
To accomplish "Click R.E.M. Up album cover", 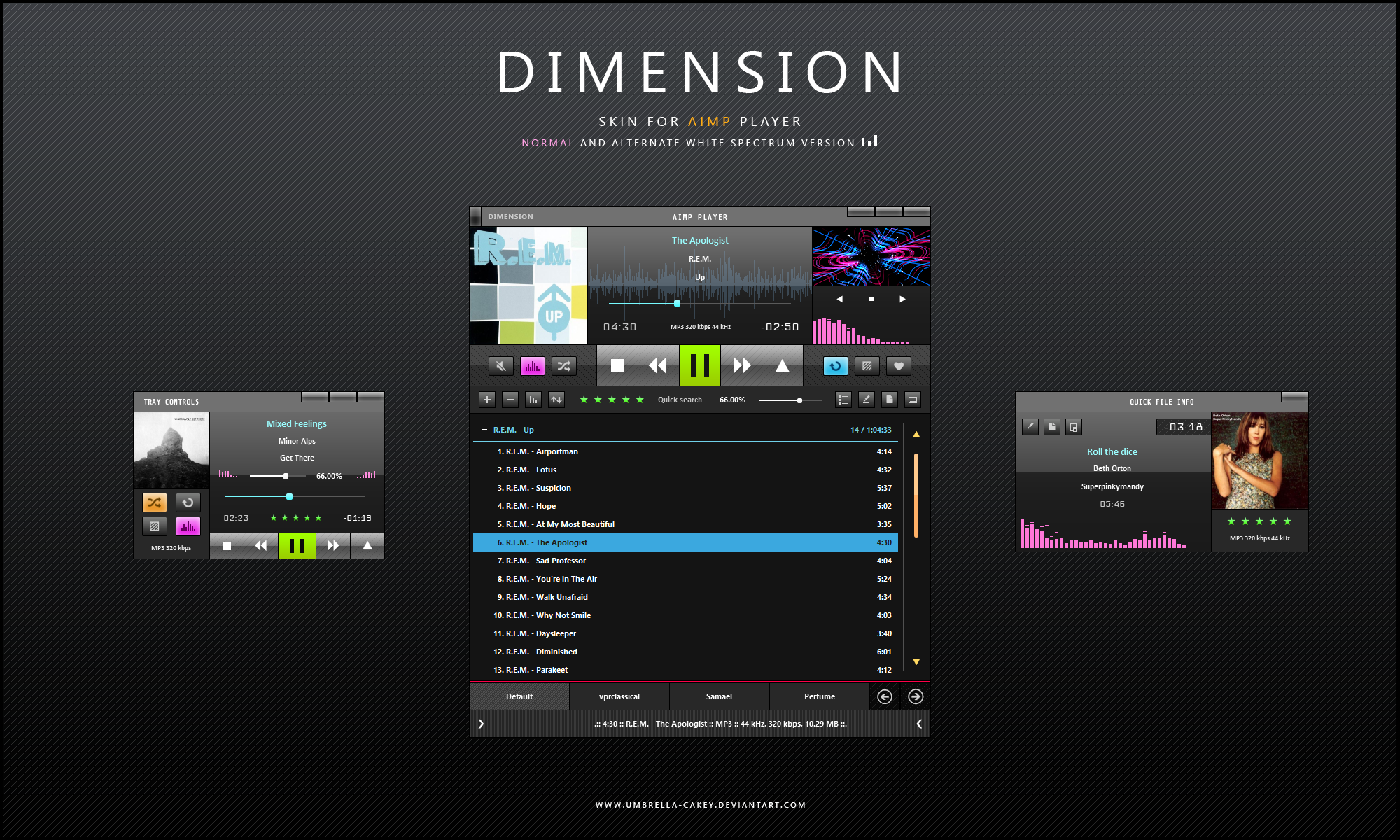I will [x=528, y=286].
